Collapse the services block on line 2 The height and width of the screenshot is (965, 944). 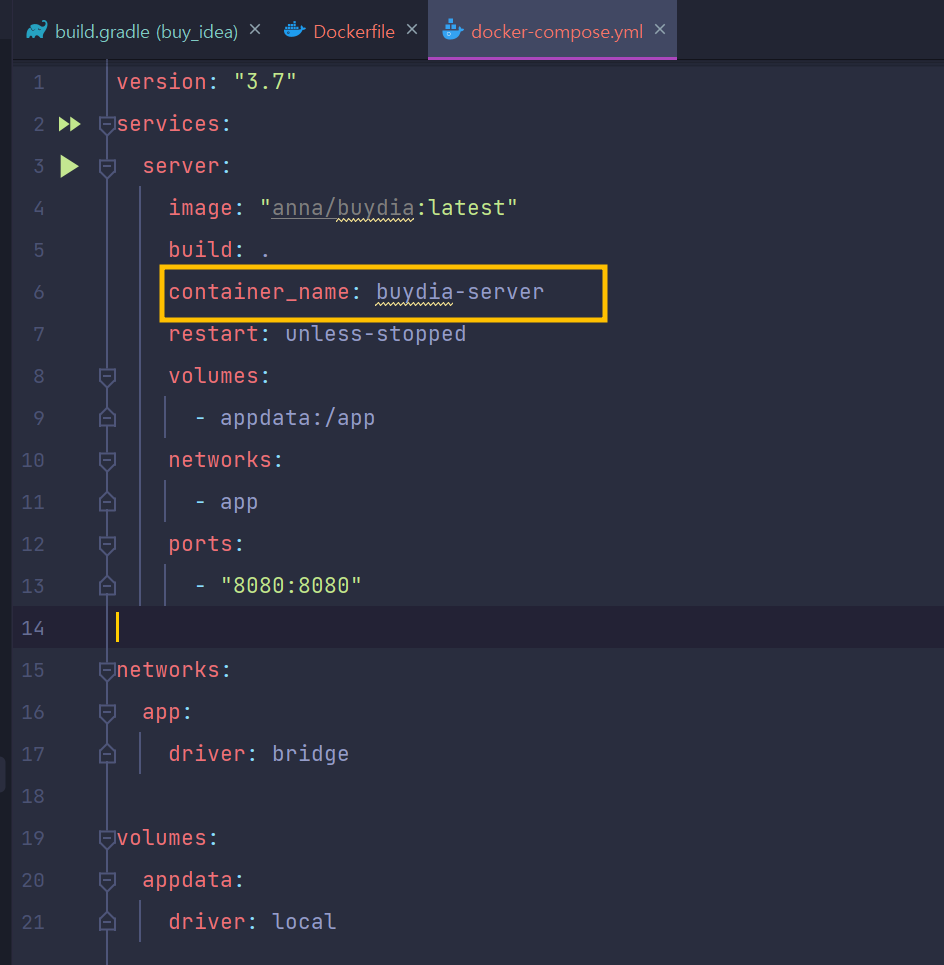point(107,125)
